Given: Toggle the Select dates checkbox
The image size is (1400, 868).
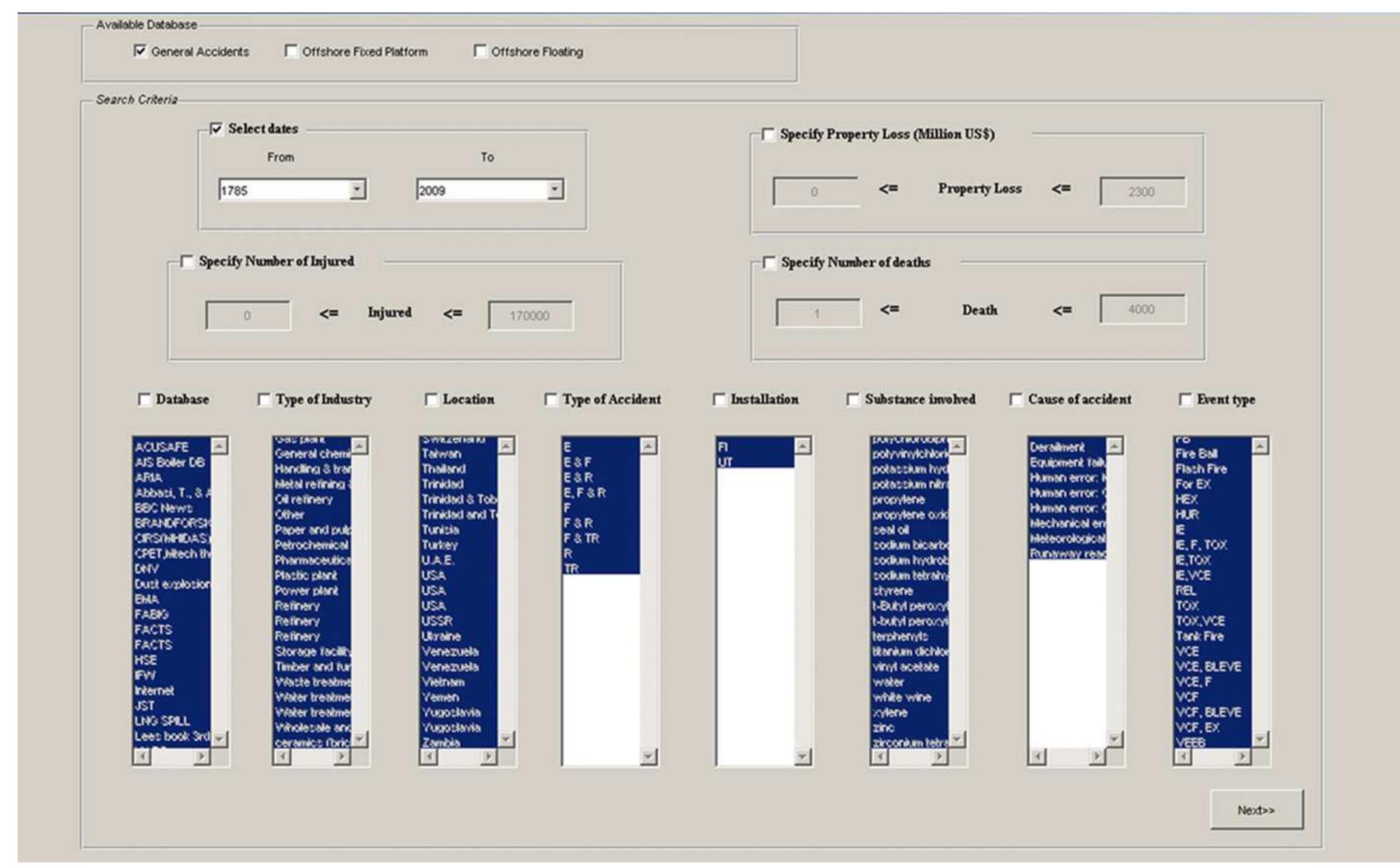Looking at the screenshot, I should pos(216,129).
